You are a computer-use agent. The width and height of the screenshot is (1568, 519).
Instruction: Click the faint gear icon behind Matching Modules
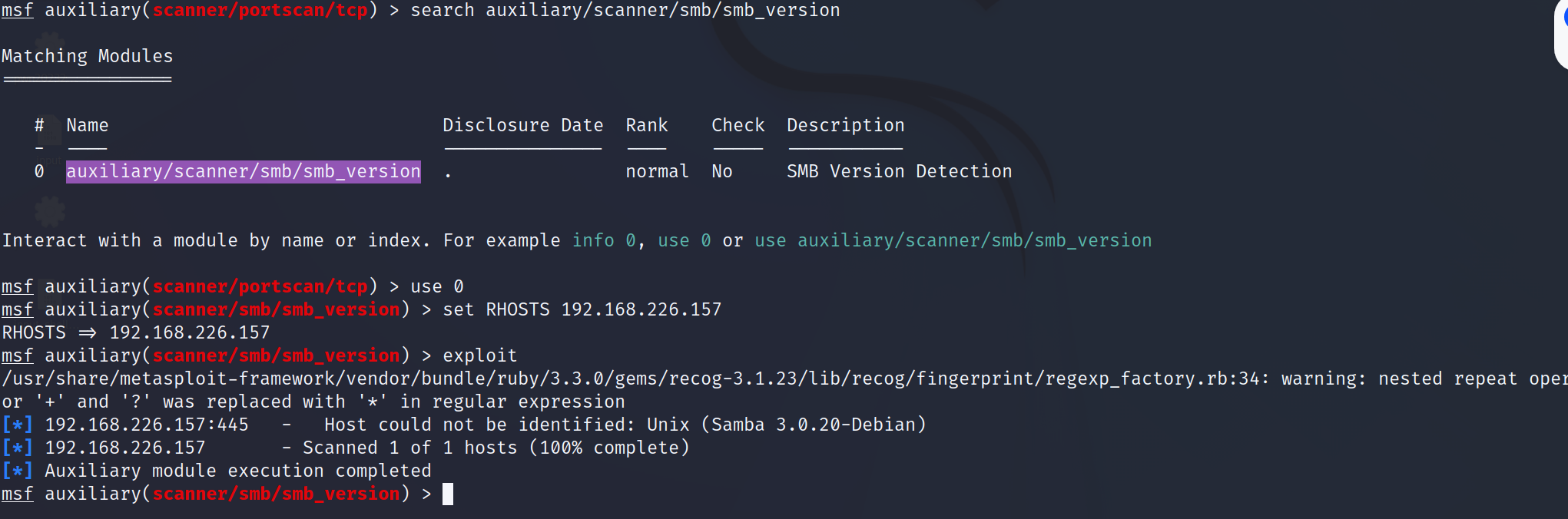[49, 43]
